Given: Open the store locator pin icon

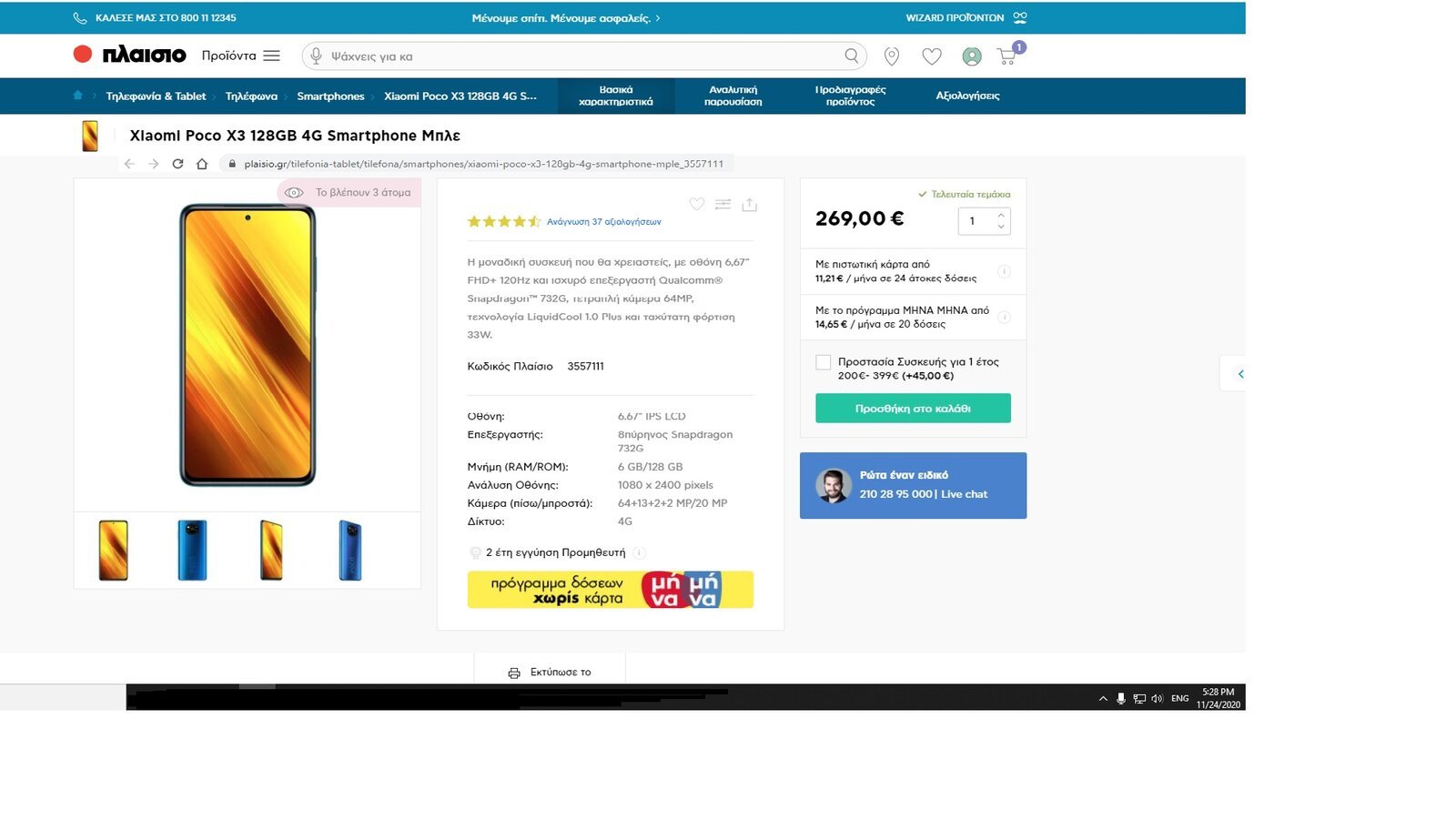Looking at the screenshot, I should [892, 56].
